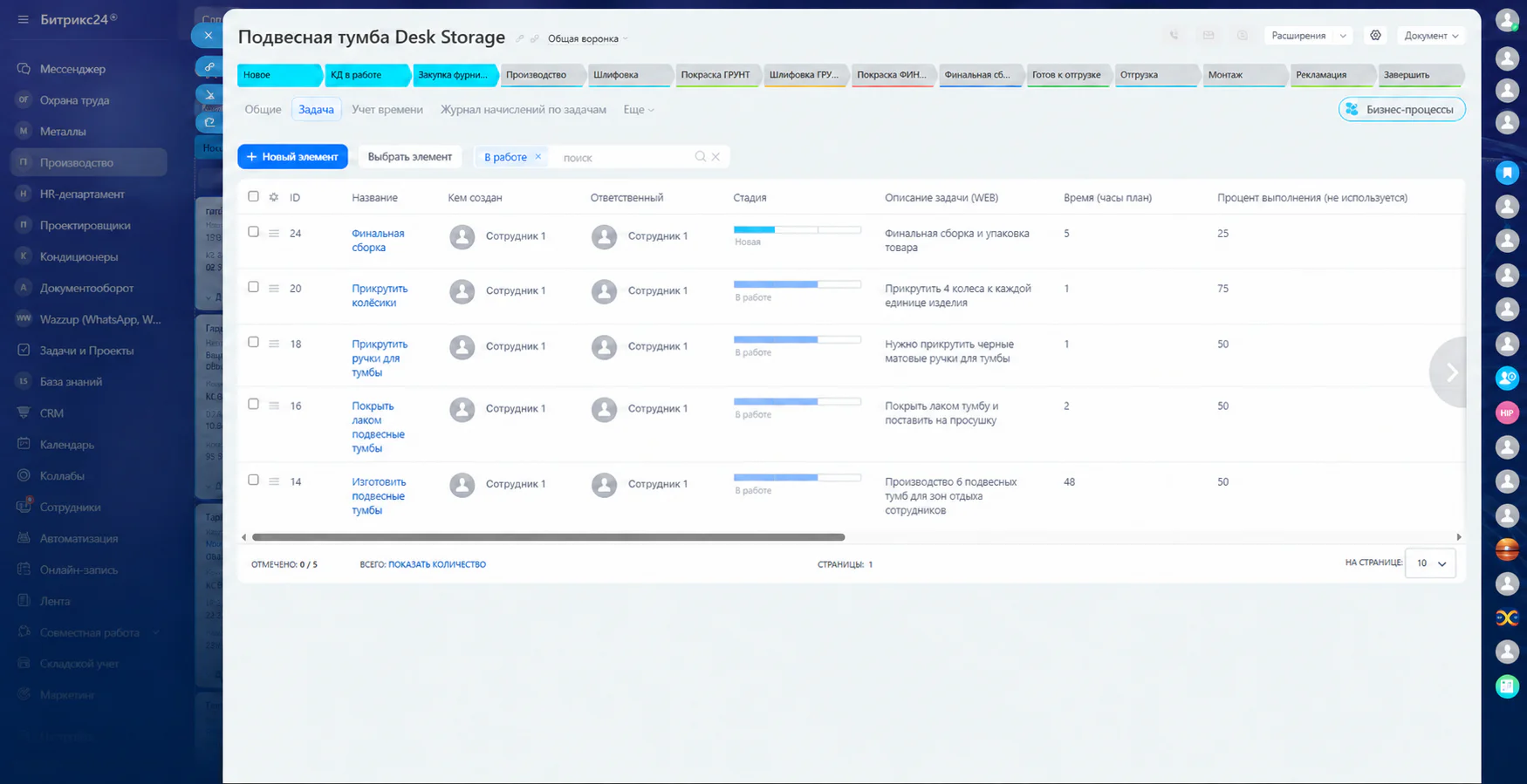Viewport: 1527px width, 784px height.
Task: Check the checkbox for task ID 14
Action: click(x=253, y=481)
